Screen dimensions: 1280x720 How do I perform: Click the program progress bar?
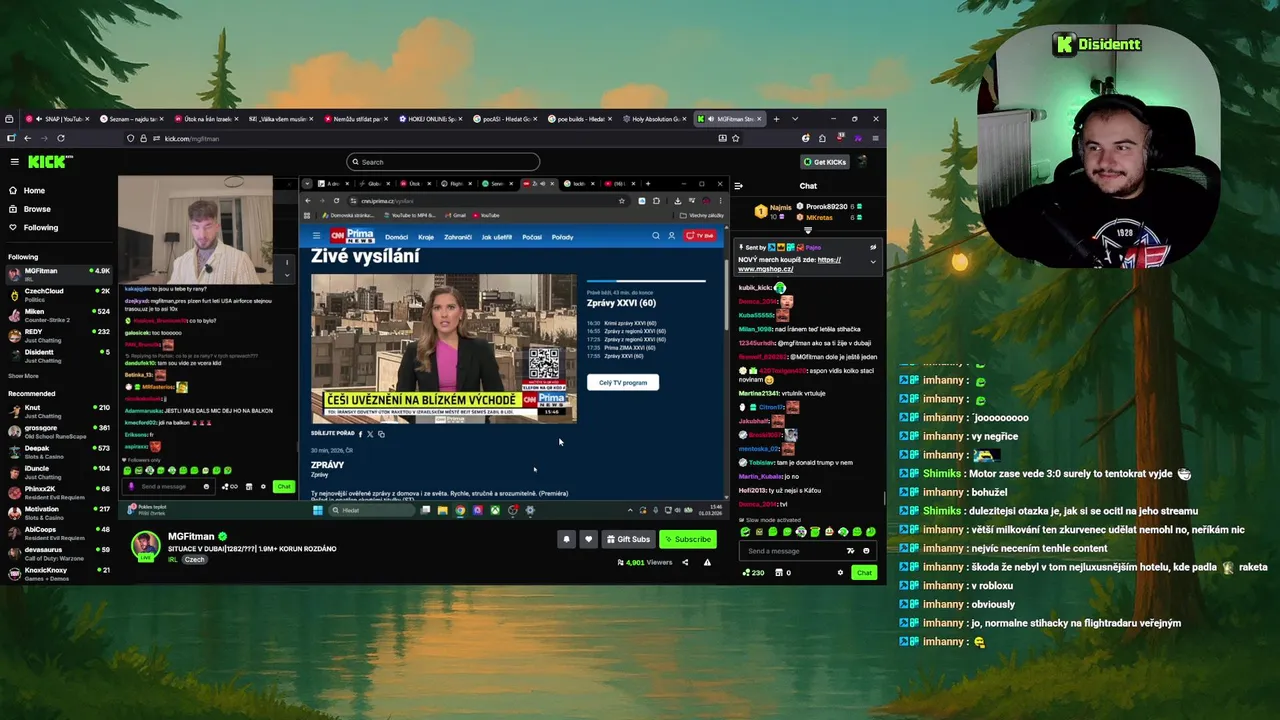646,281
